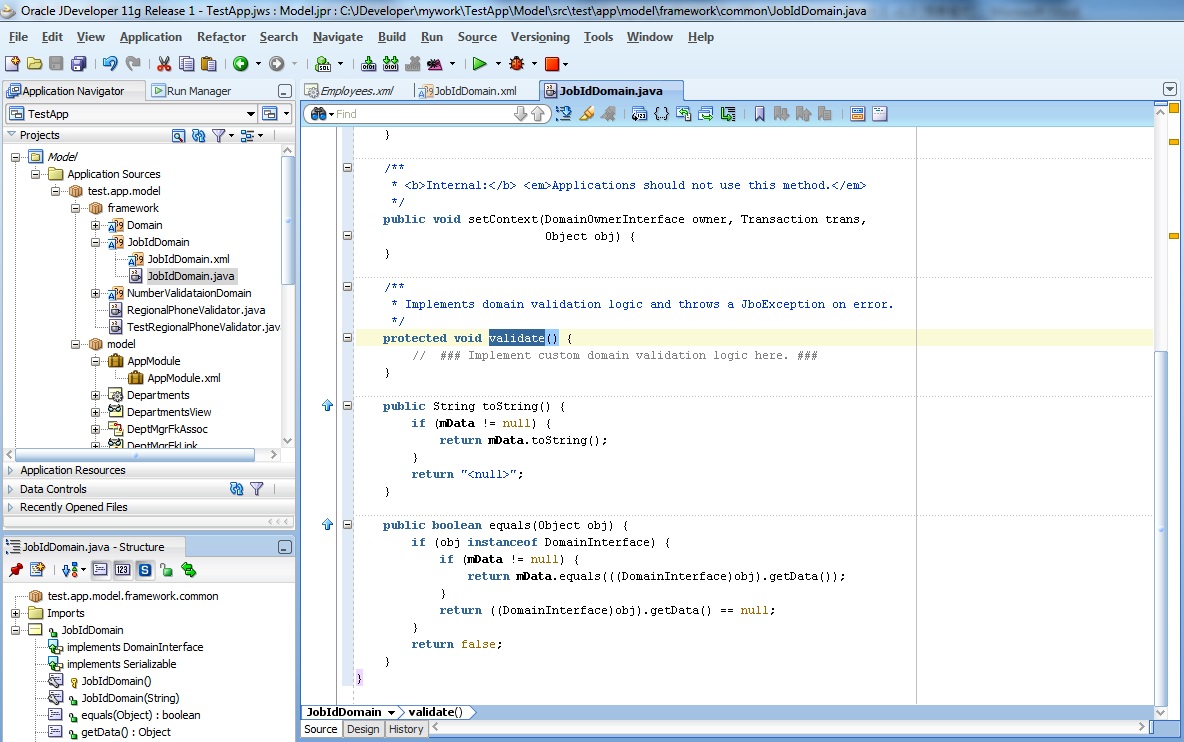The height and width of the screenshot is (742, 1184).
Task: Click the Cut scissors icon
Action: coord(164,64)
